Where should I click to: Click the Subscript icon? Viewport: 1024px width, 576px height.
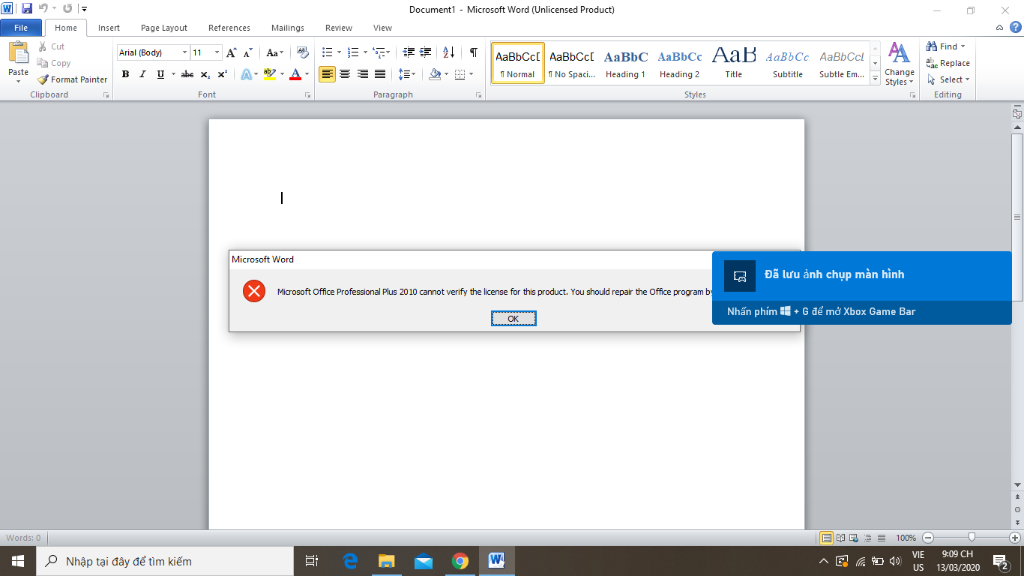click(205, 74)
